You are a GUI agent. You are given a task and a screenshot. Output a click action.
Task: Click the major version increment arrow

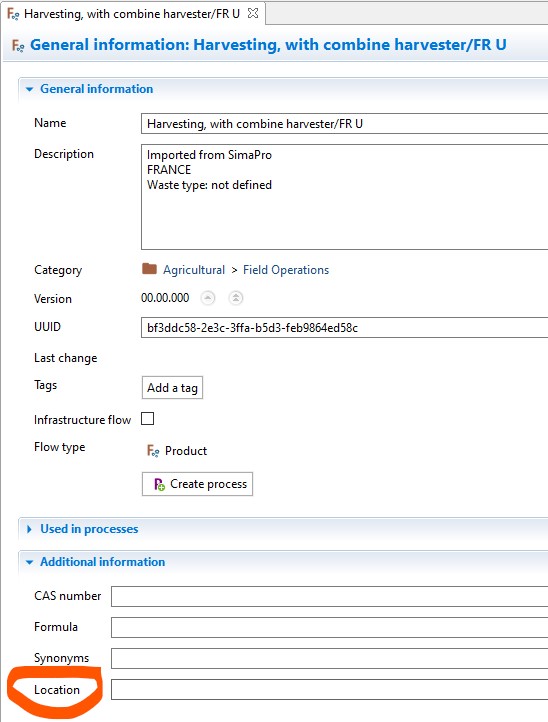pyautogui.click(x=236, y=298)
